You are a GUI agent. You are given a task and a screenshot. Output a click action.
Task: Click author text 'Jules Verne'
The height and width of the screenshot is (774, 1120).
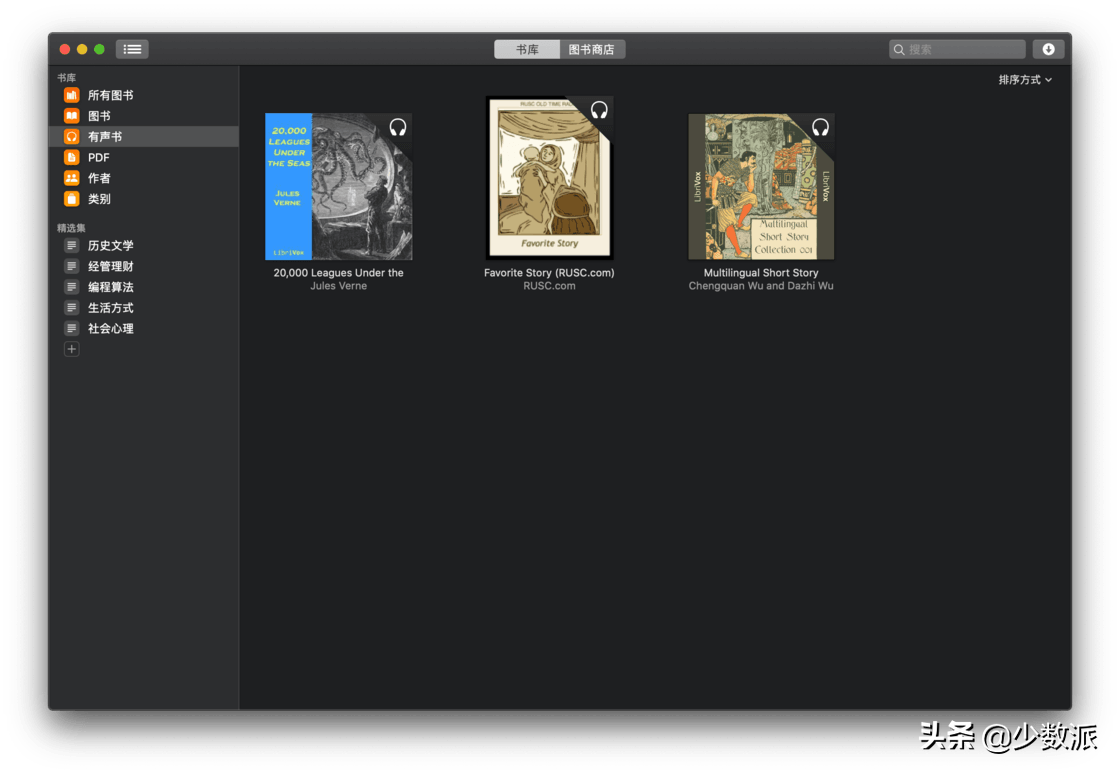pyautogui.click(x=339, y=286)
